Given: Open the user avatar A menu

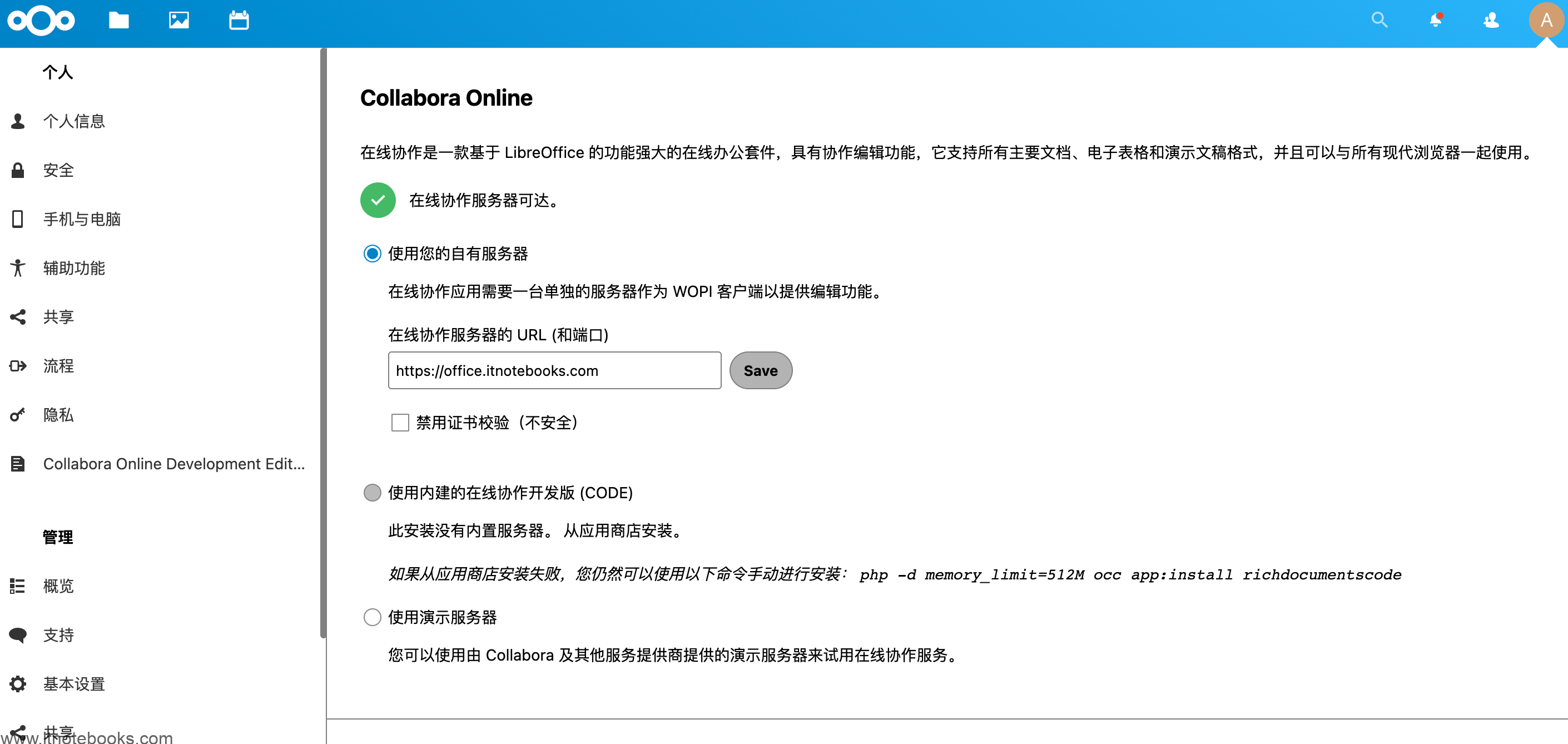Looking at the screenshot, I should coord(1546,20).
